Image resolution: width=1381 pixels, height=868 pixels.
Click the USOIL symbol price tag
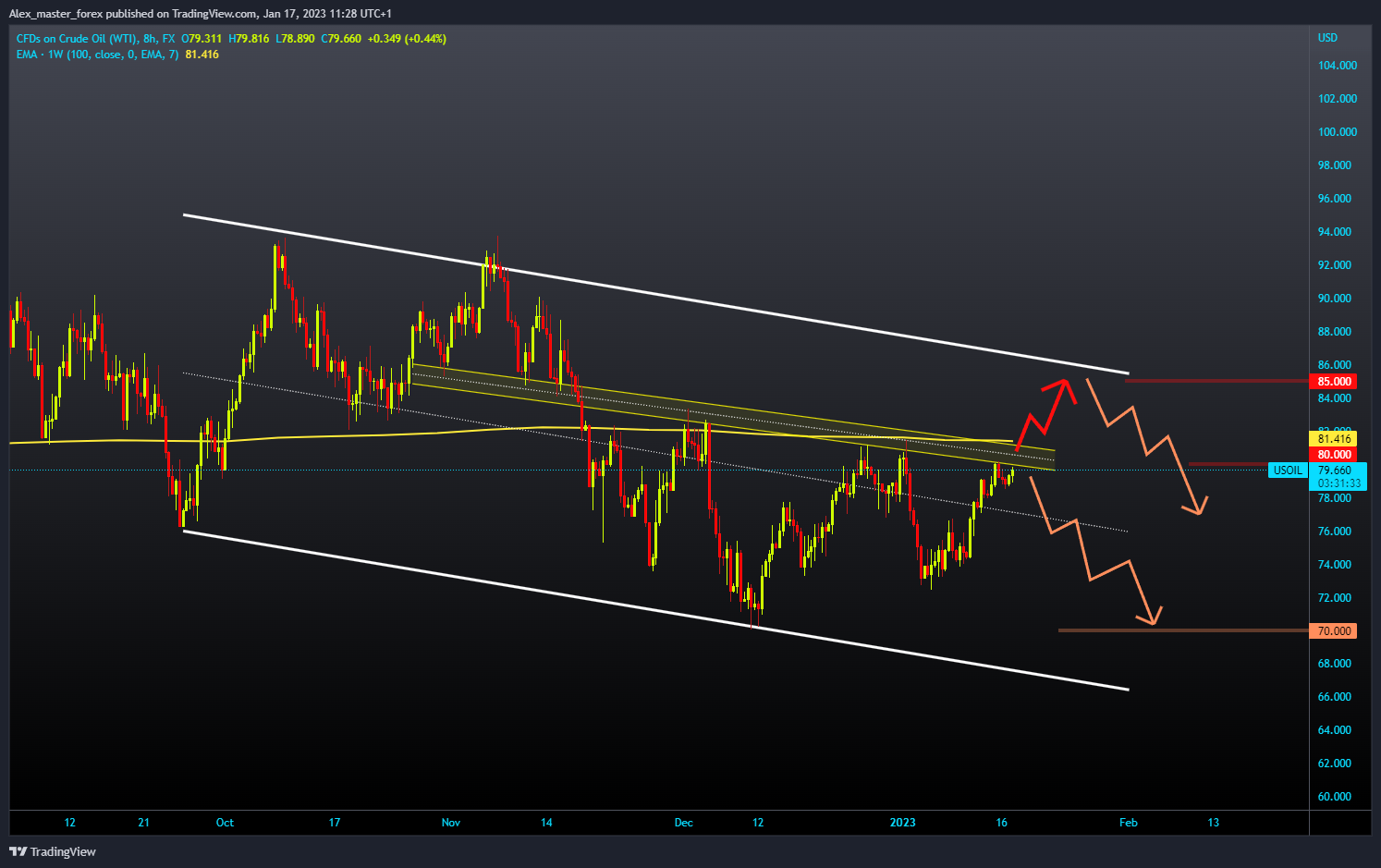(x=1289, y=471)
